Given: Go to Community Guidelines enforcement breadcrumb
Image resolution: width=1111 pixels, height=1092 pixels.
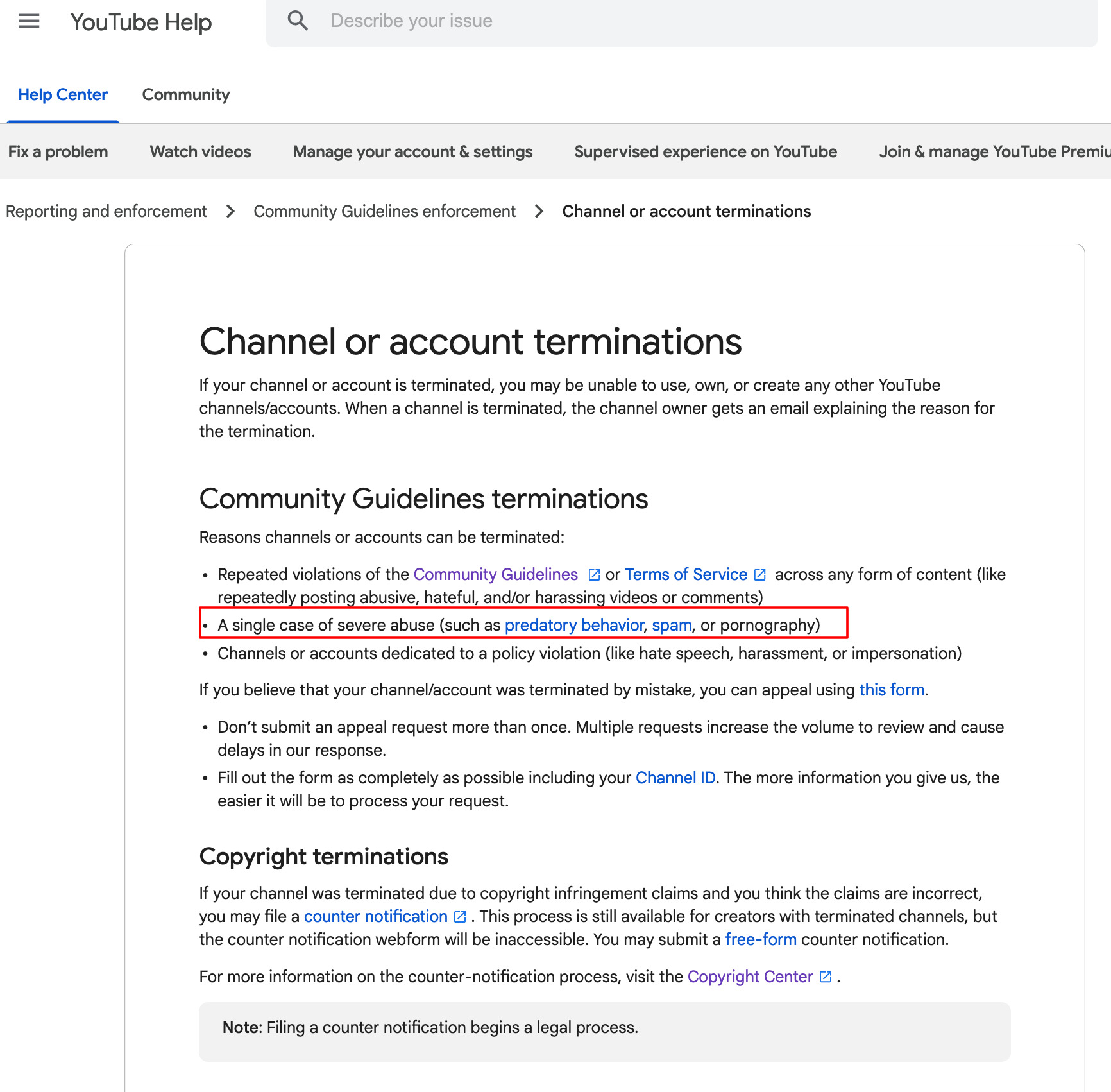Looking at the screenshot, I should click(x=385, y=211).
